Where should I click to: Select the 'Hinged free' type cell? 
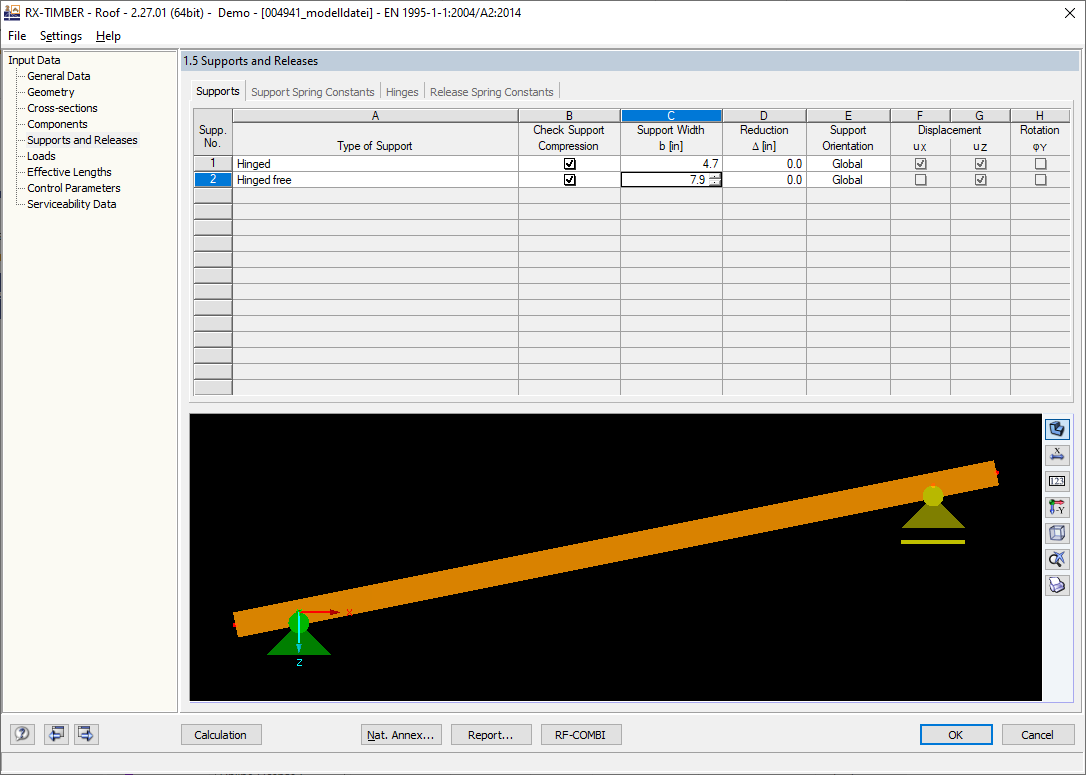tap(375, 180)
